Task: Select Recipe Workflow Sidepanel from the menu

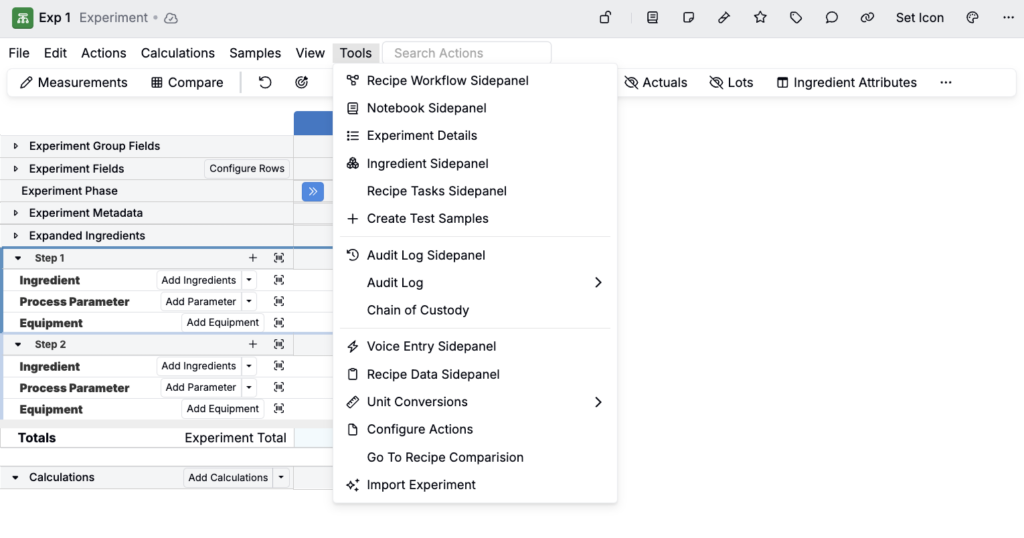Action: (x=447, y=80)
